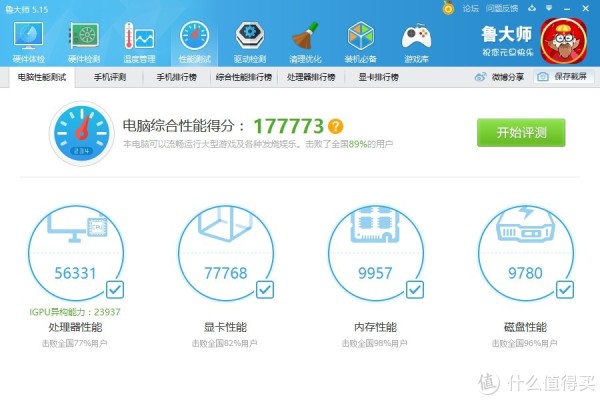Open the 温度管理 temperature management icon
The height and width of the screenshot is (400, 600).
(x=139, y=42)
